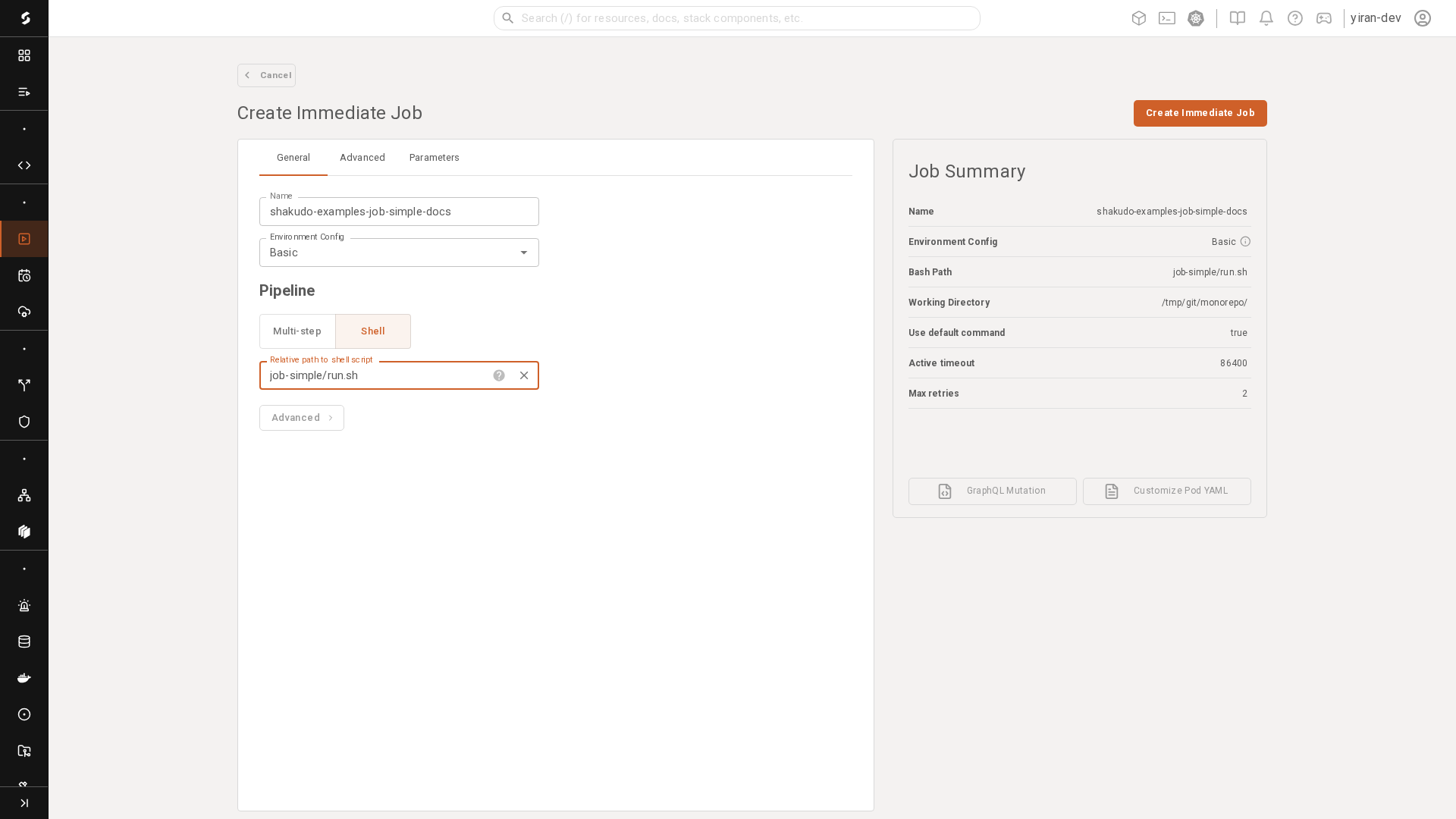Open Customize Pod YAML in Job Summary
Screen dimensions: 1456x819
1166,491
